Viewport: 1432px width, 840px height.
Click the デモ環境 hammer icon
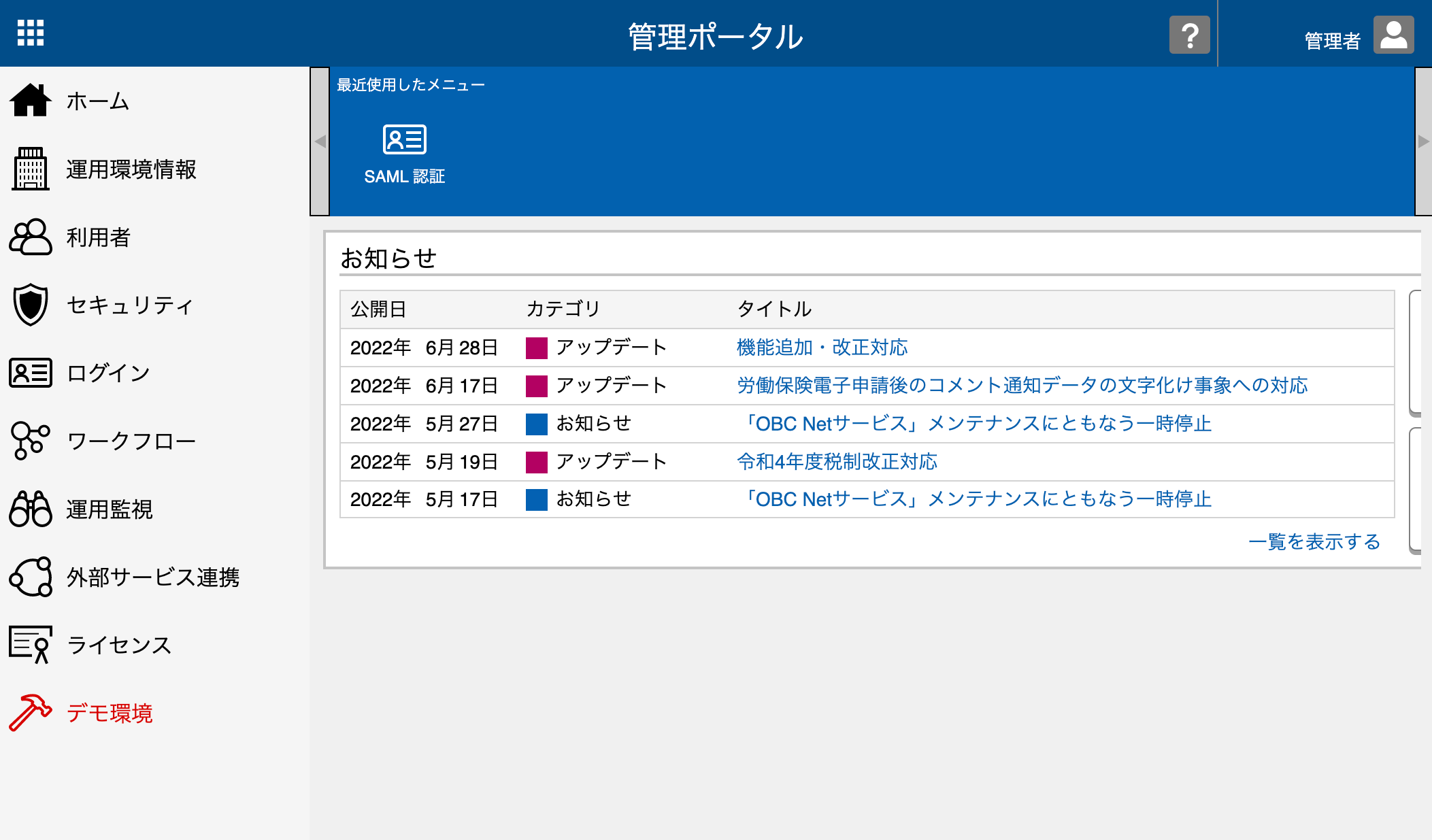[x=30, y=713]
